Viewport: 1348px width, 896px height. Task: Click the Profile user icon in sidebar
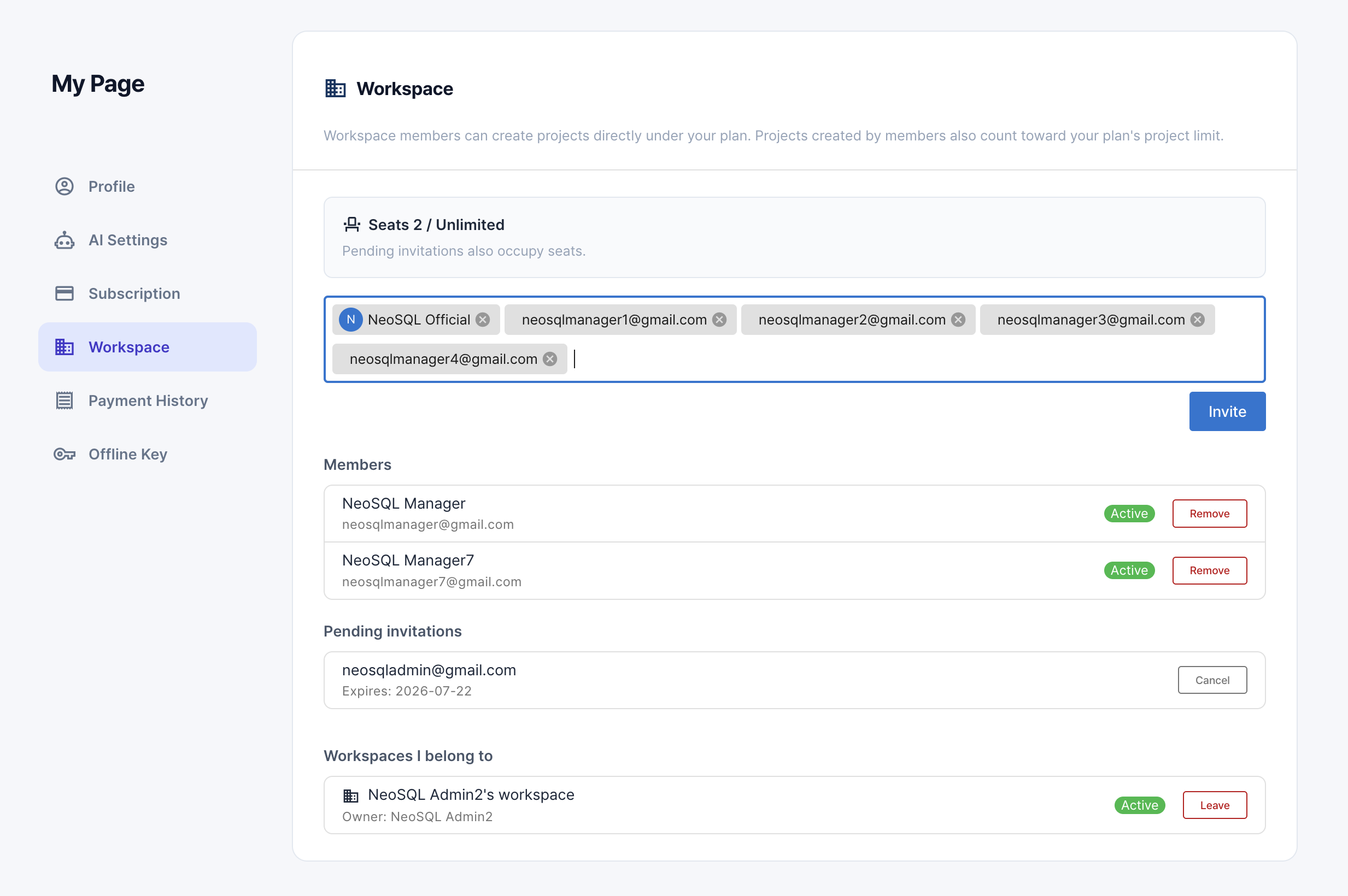point(65,186)
